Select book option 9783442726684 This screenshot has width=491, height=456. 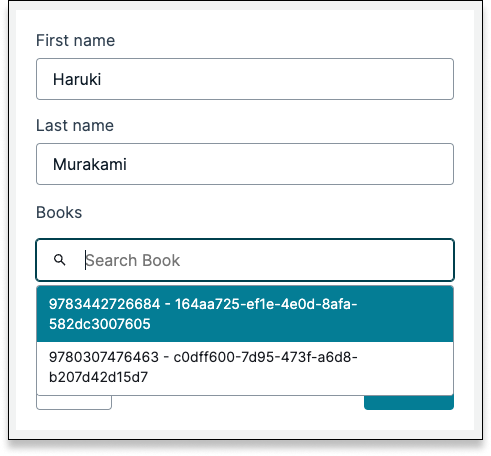(x=245, y=314)
